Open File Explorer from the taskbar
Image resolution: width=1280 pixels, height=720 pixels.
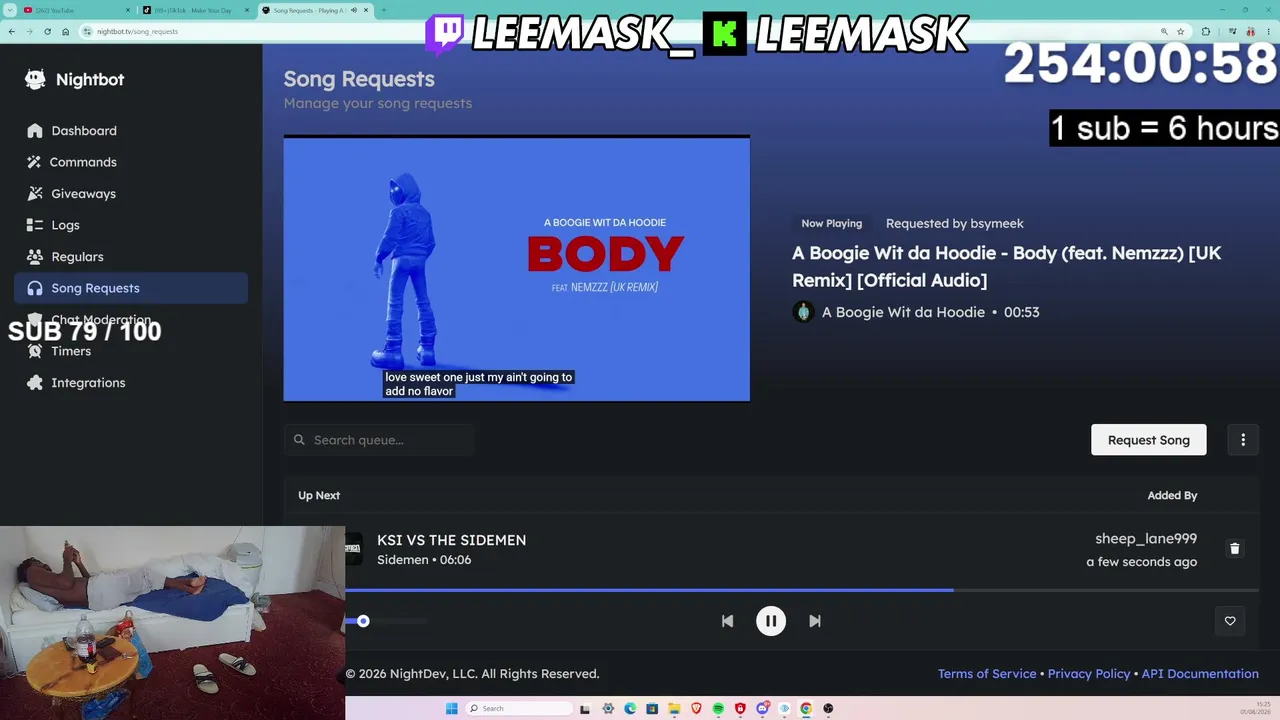pos(674,709)
